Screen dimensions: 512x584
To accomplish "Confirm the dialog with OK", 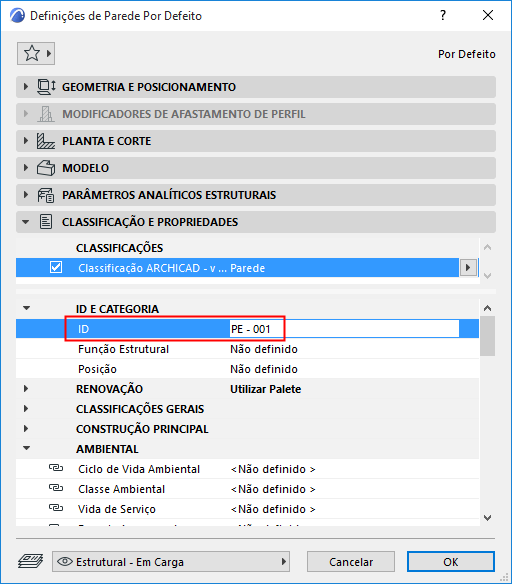I will click(451, 562).
